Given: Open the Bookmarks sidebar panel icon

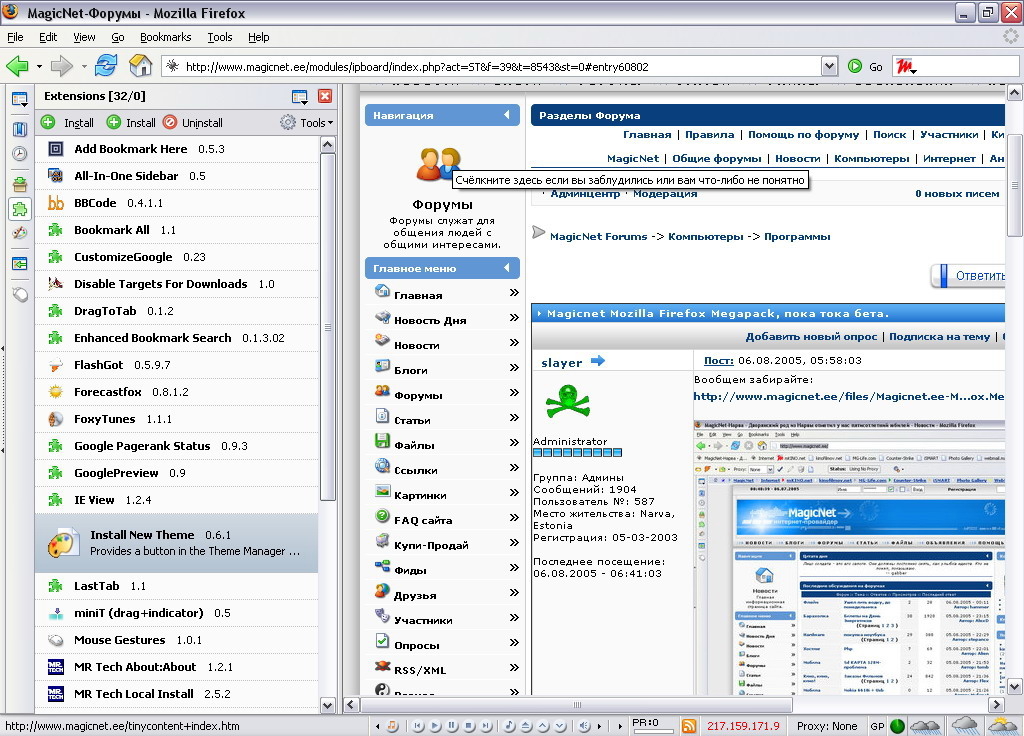Looking at the screenshot, I should coord(20,129).
